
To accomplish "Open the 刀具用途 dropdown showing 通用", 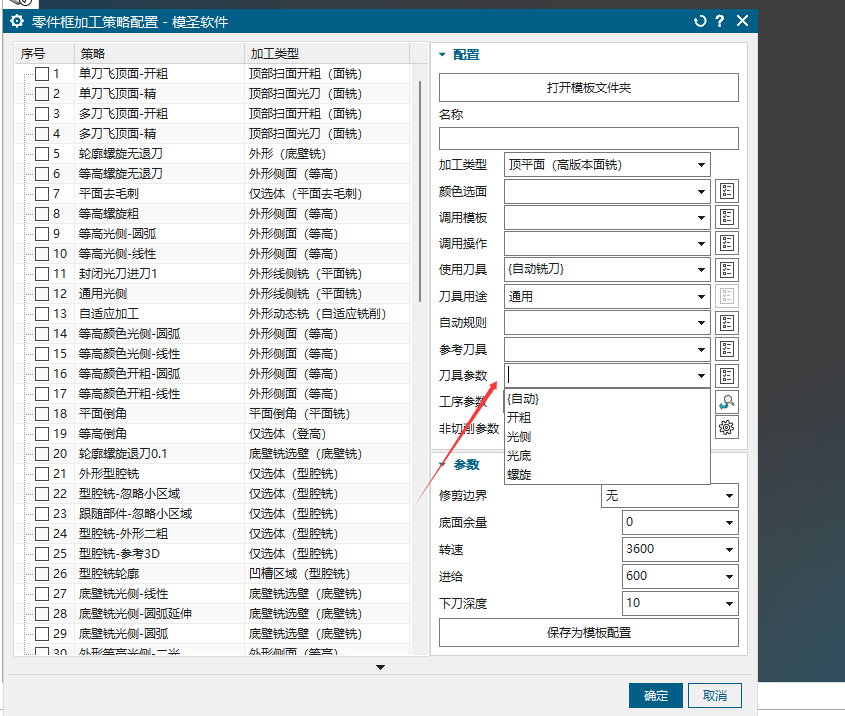I will click(x=607, y=296).
